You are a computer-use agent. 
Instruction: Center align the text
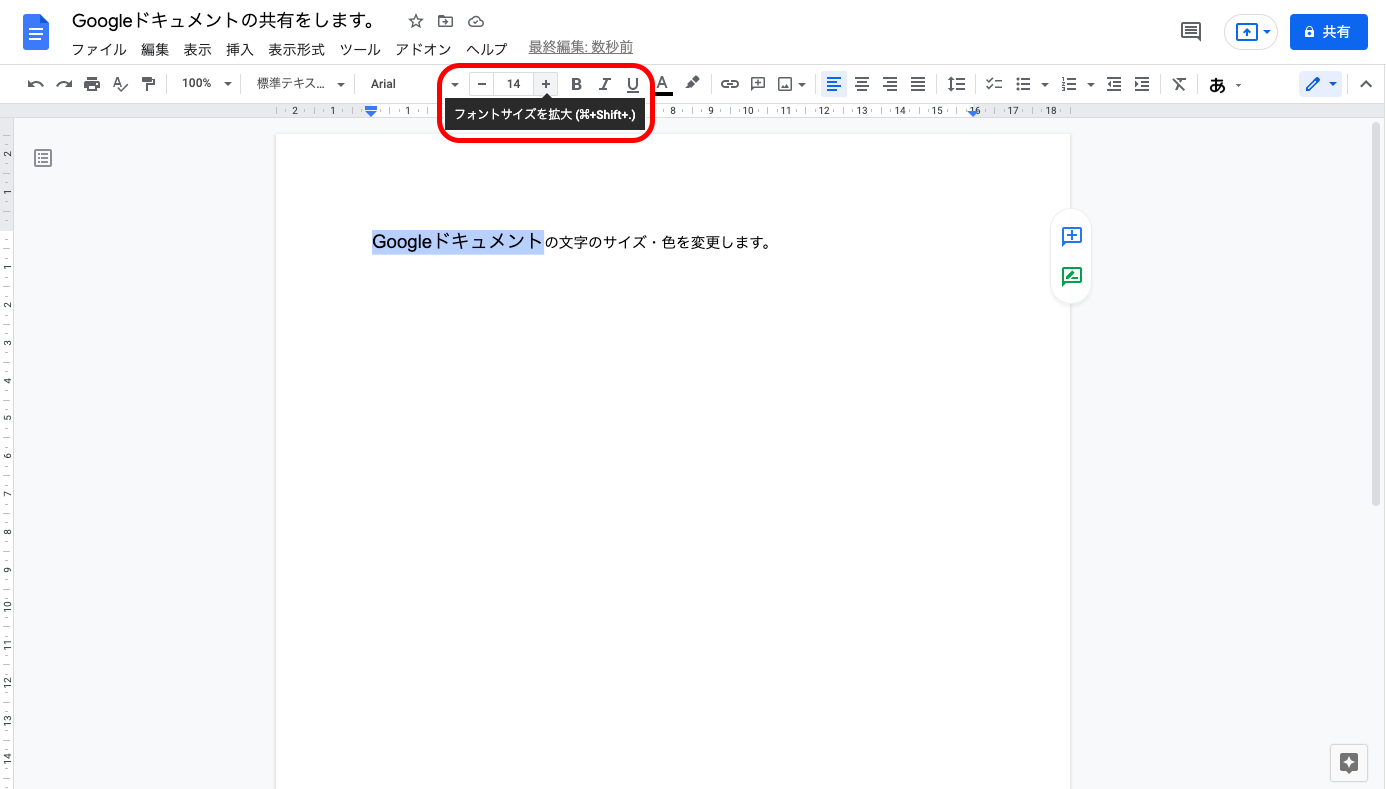[x=862, y=84]
